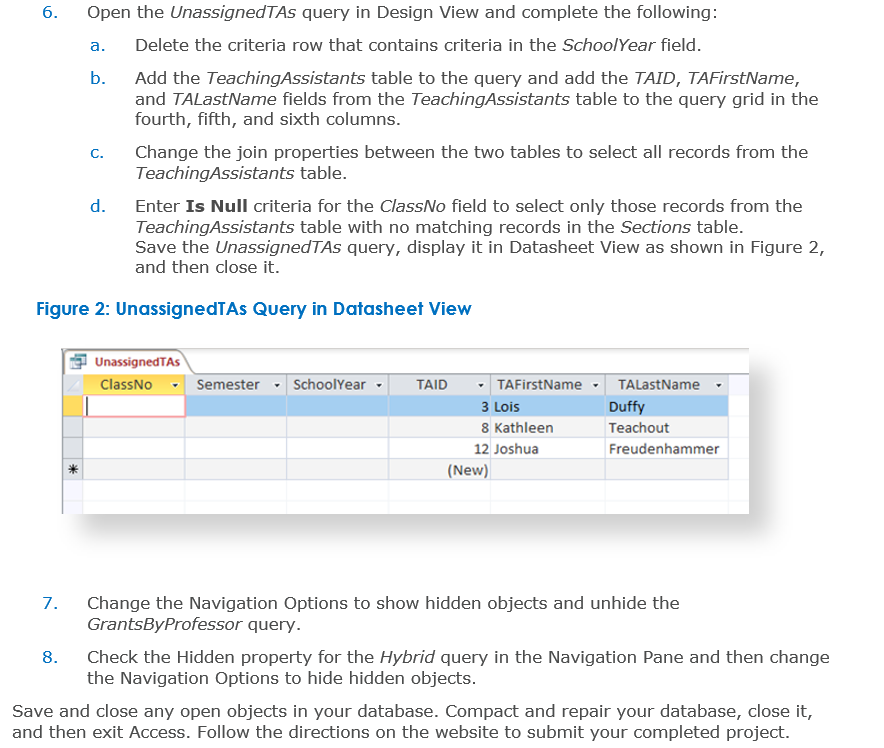Click the Semester column header
Image resolution: width=884 pixels, height=748 pixels.
(x=232, y=383)
